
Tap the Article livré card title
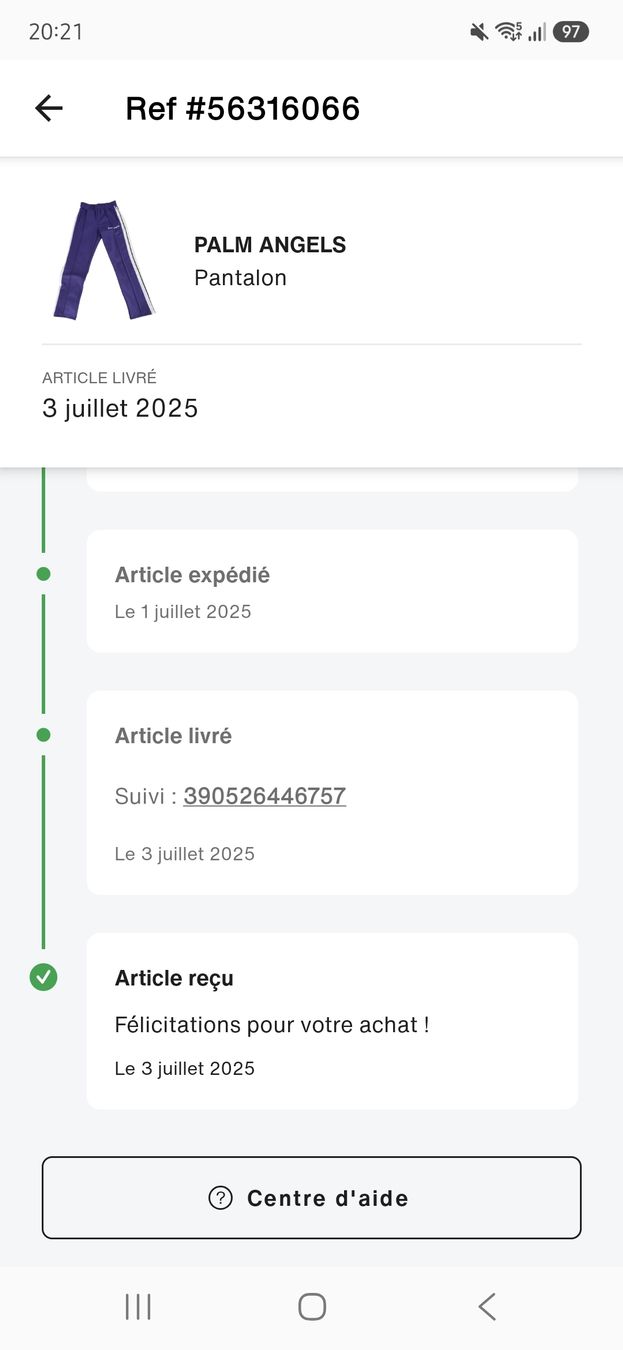[173, 736]
